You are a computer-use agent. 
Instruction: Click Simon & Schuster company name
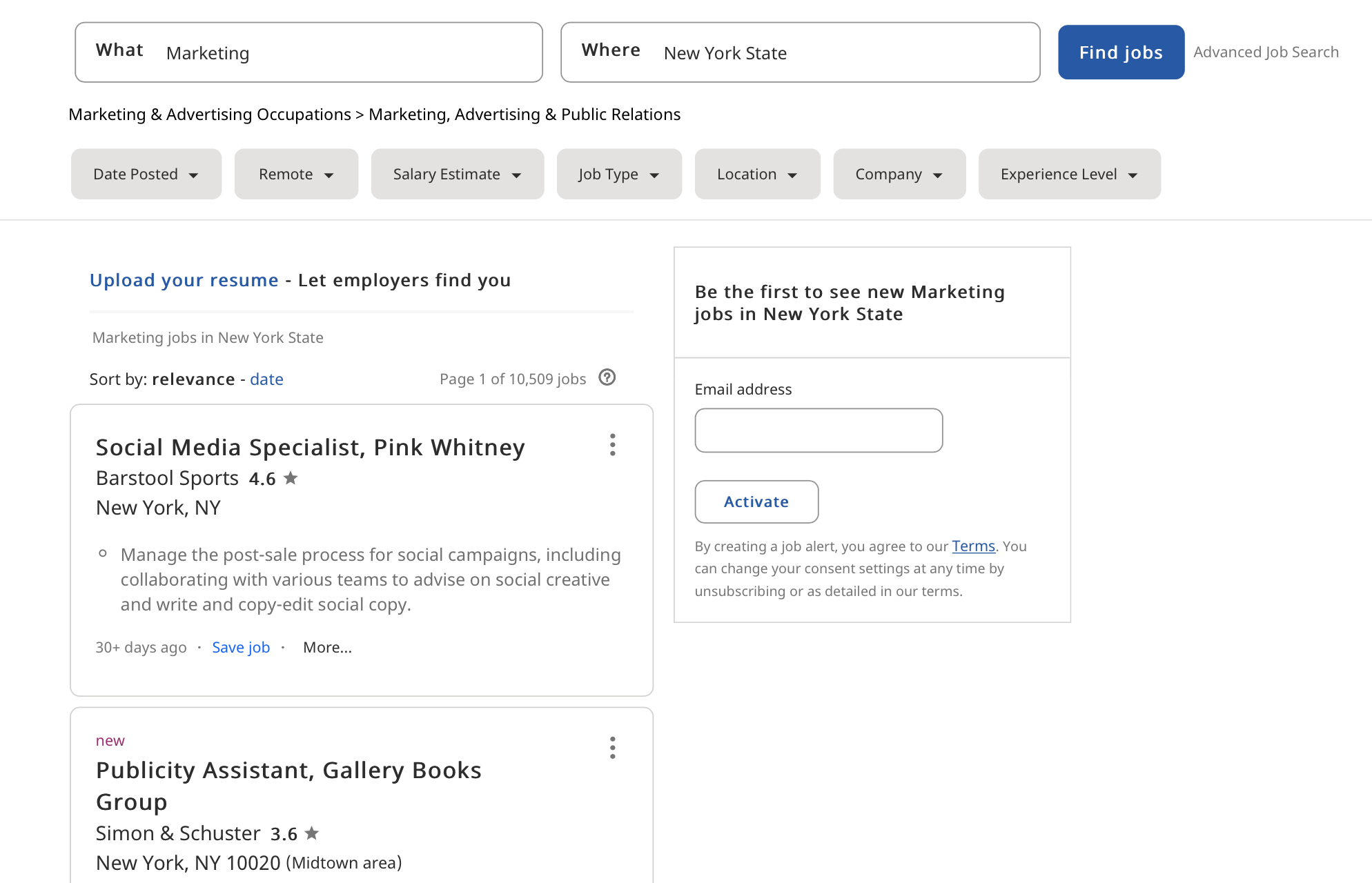178,833
